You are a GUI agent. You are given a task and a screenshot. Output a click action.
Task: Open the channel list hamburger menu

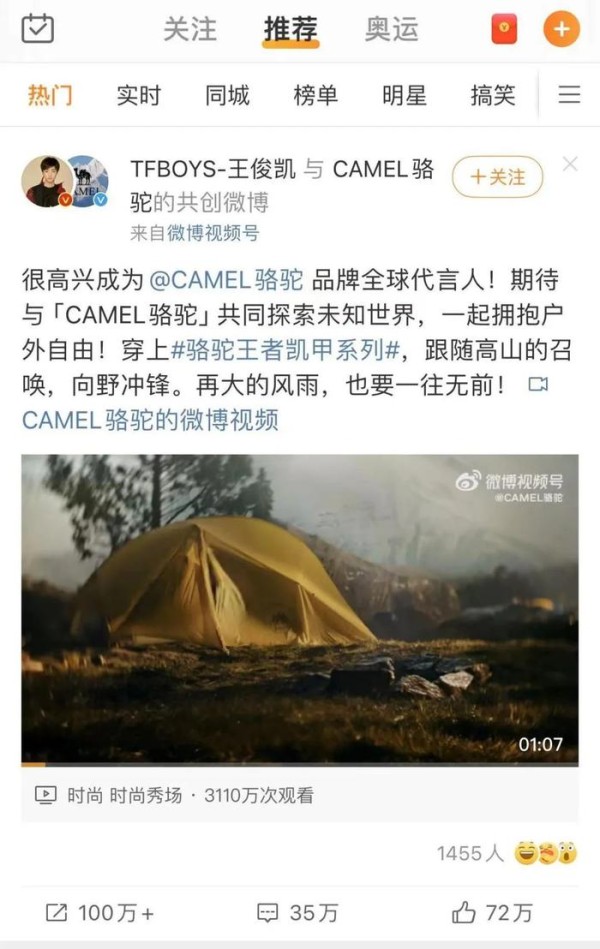pyautogui.click(x=569, y=95)
